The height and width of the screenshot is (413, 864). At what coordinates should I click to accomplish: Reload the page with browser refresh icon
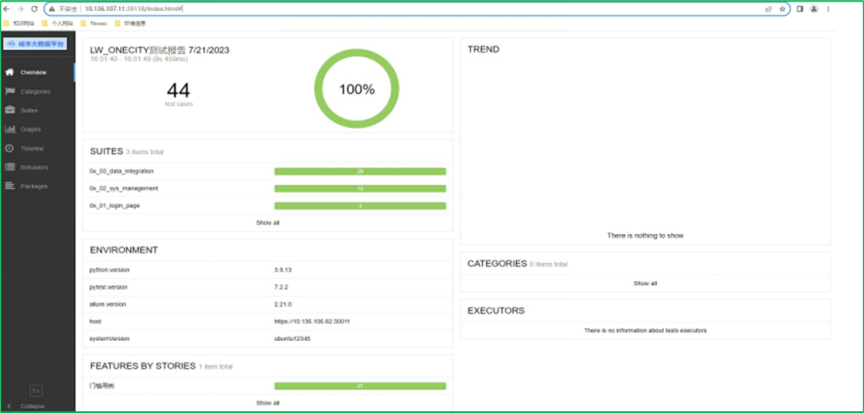tap(35, 8)
